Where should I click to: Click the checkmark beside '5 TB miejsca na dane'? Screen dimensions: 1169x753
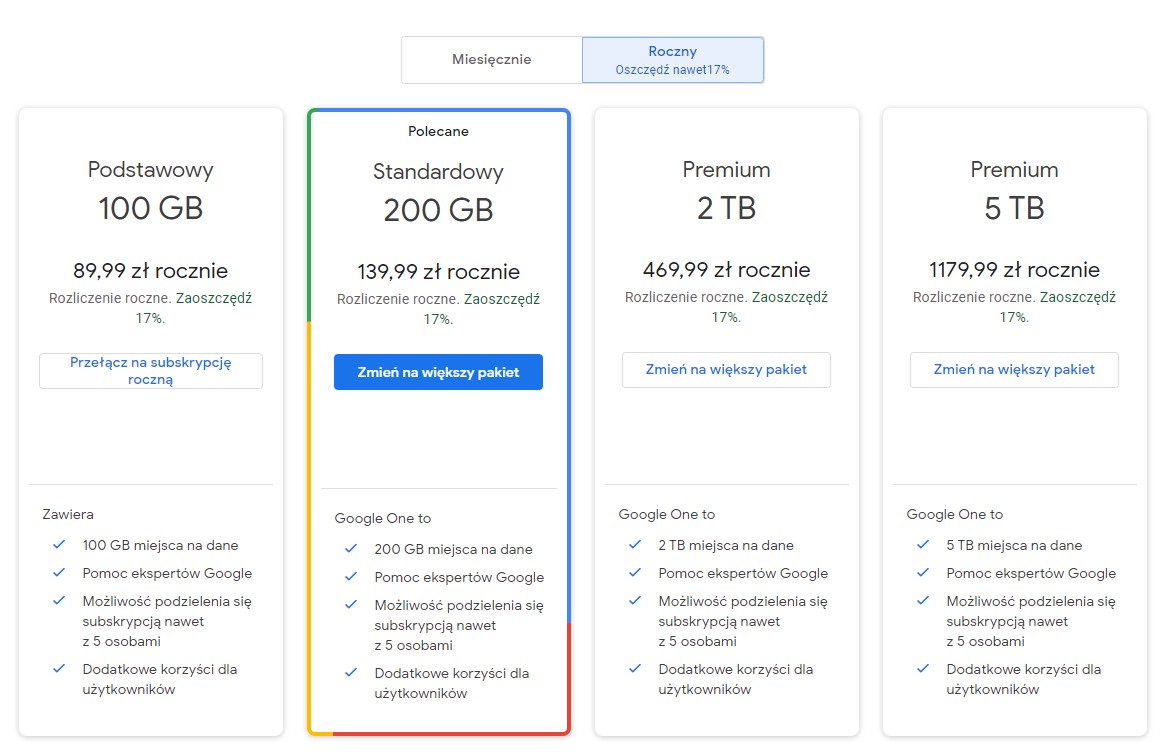coord(923,545)
